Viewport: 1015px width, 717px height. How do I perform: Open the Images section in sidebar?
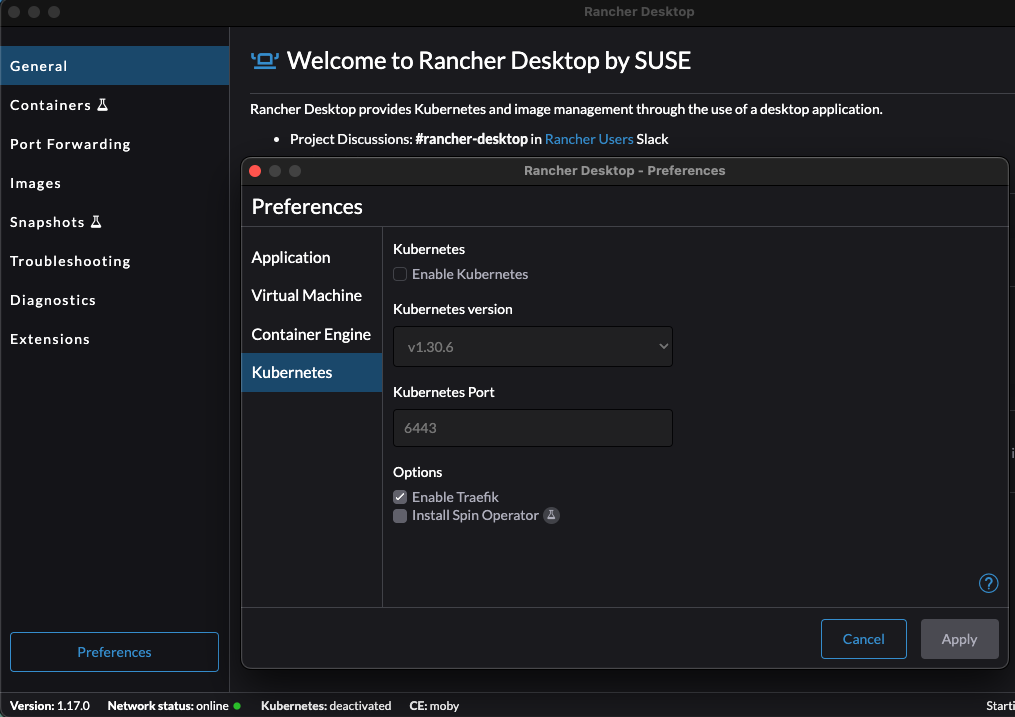(36, 183)
